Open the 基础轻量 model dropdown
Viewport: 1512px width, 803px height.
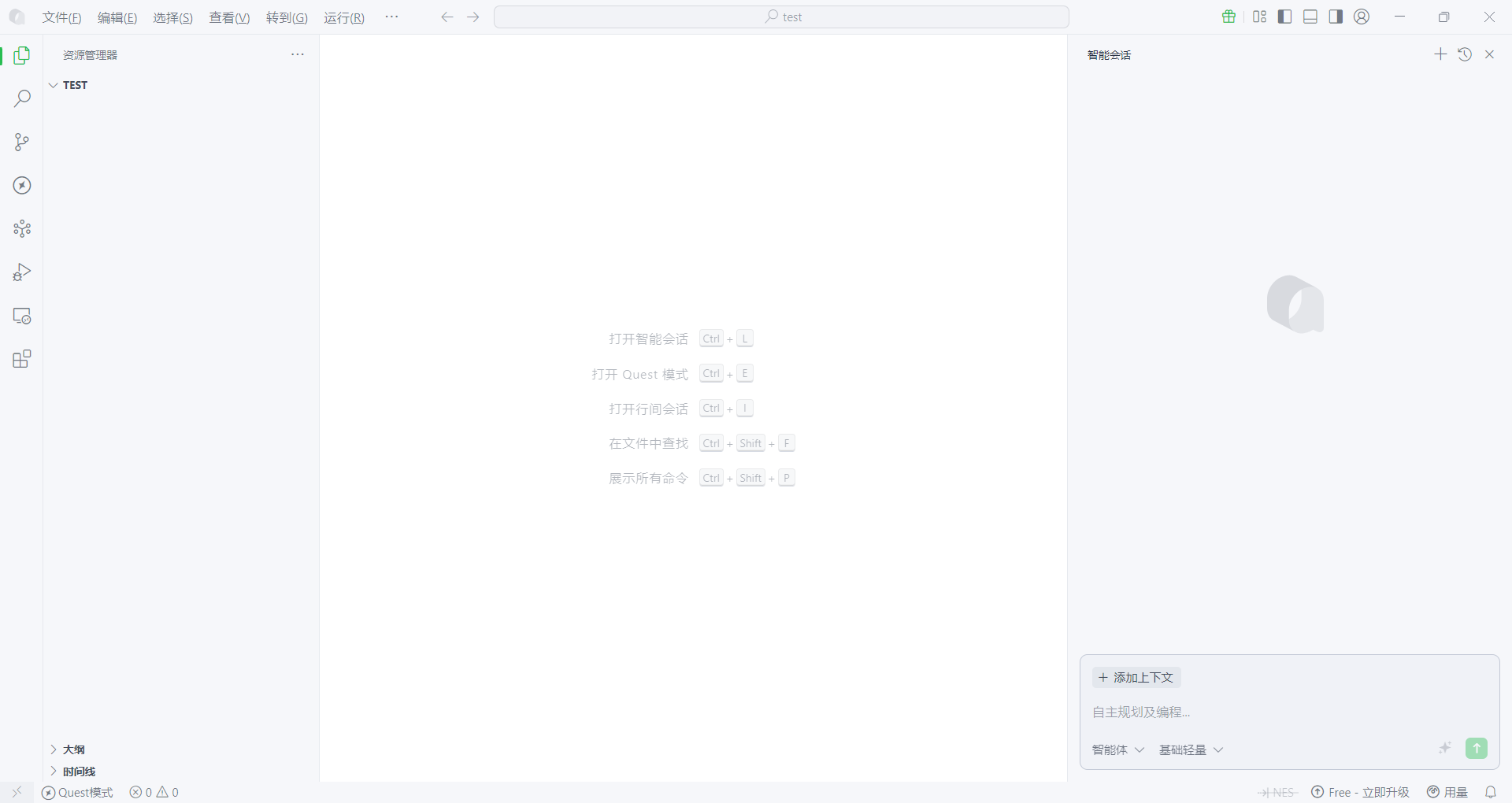click(1191, 749)
